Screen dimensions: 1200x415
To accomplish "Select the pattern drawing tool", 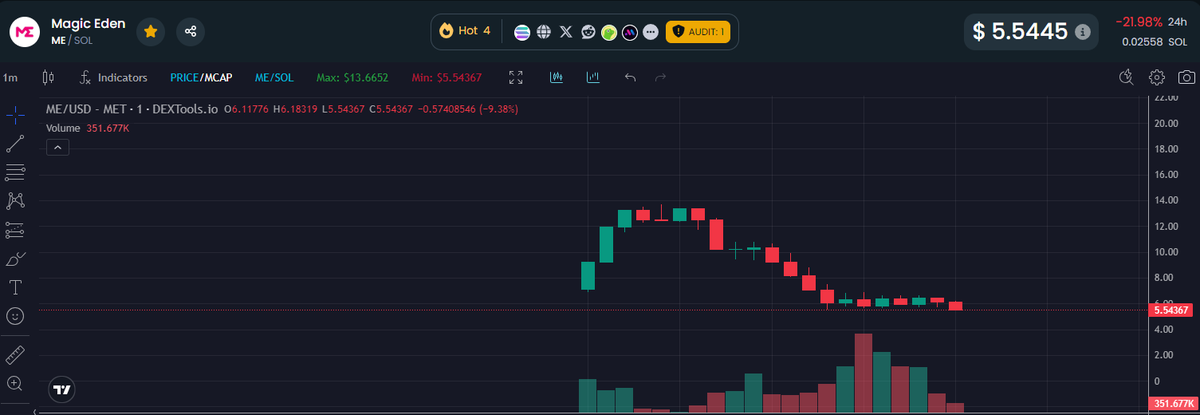I will click(15, 201).
